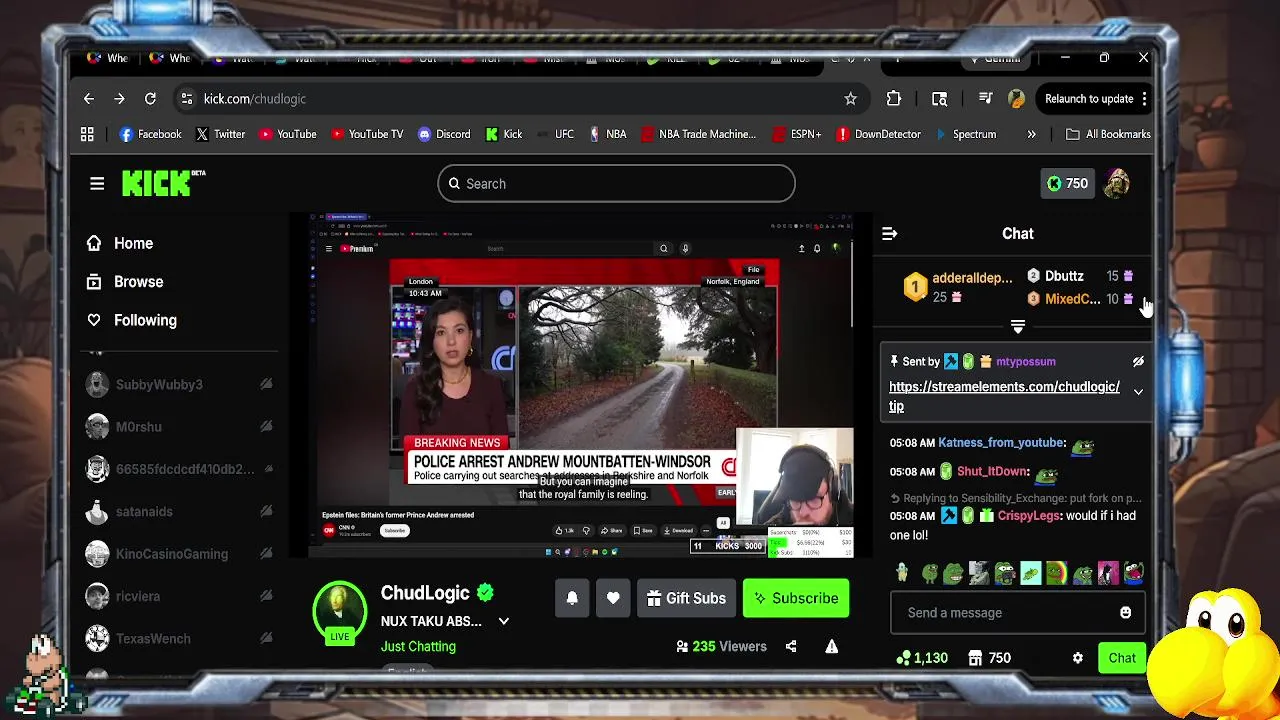Reload the kick.com page
Image resolution: width=1280 pixels, height=720 pixels.
point(150,99)
